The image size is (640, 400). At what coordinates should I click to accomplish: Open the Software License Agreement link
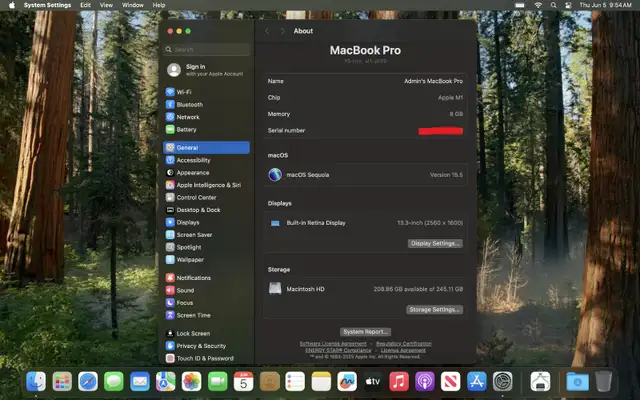tap(333, 344)
